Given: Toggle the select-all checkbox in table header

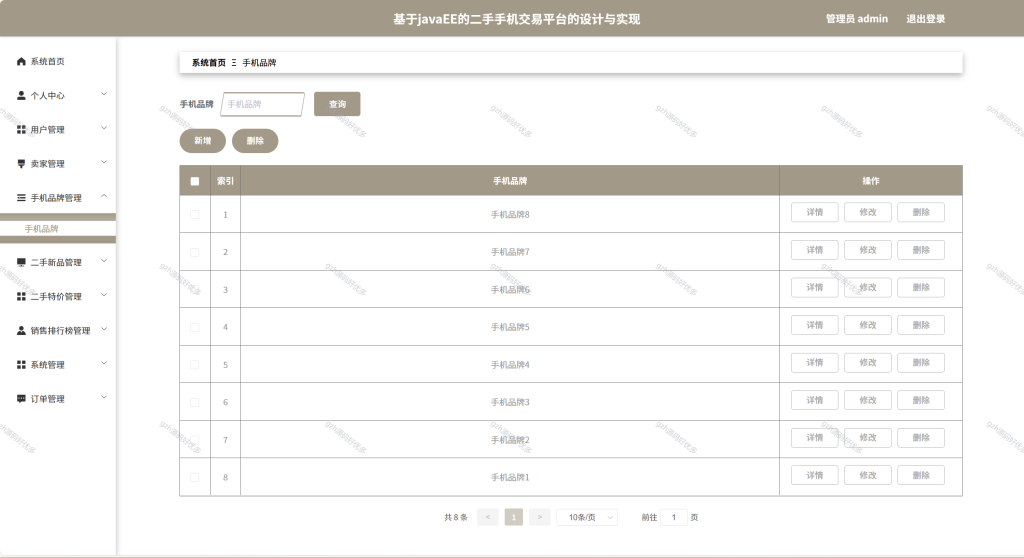Looking at the screenshot, I should point(195,181).
